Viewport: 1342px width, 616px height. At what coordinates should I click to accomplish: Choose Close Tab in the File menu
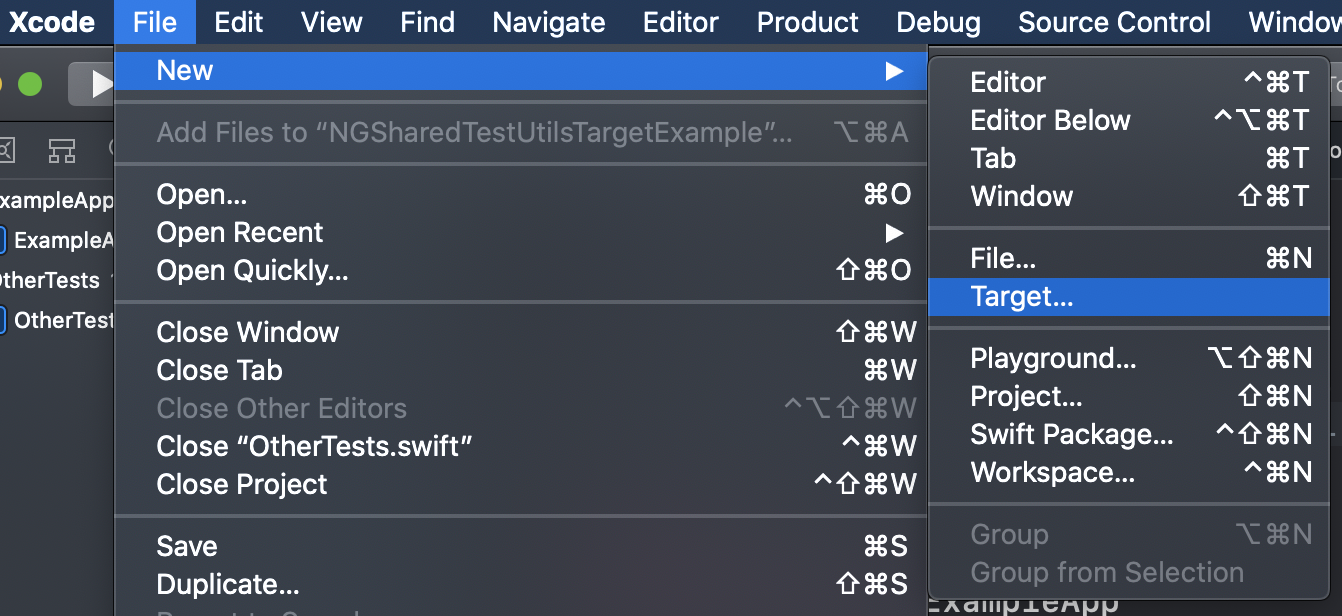(219, 370)
